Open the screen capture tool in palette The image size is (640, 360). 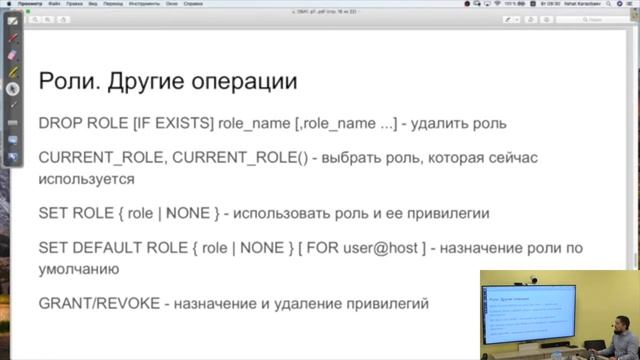coord(13,140)
